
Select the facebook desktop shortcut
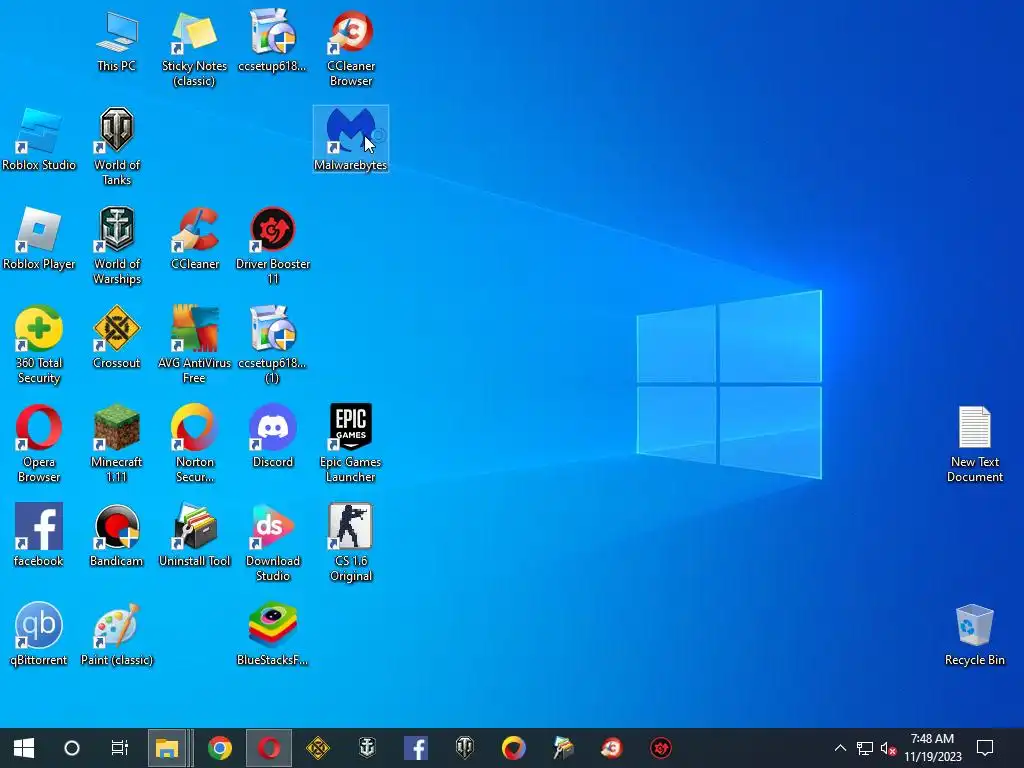[39, 536]
